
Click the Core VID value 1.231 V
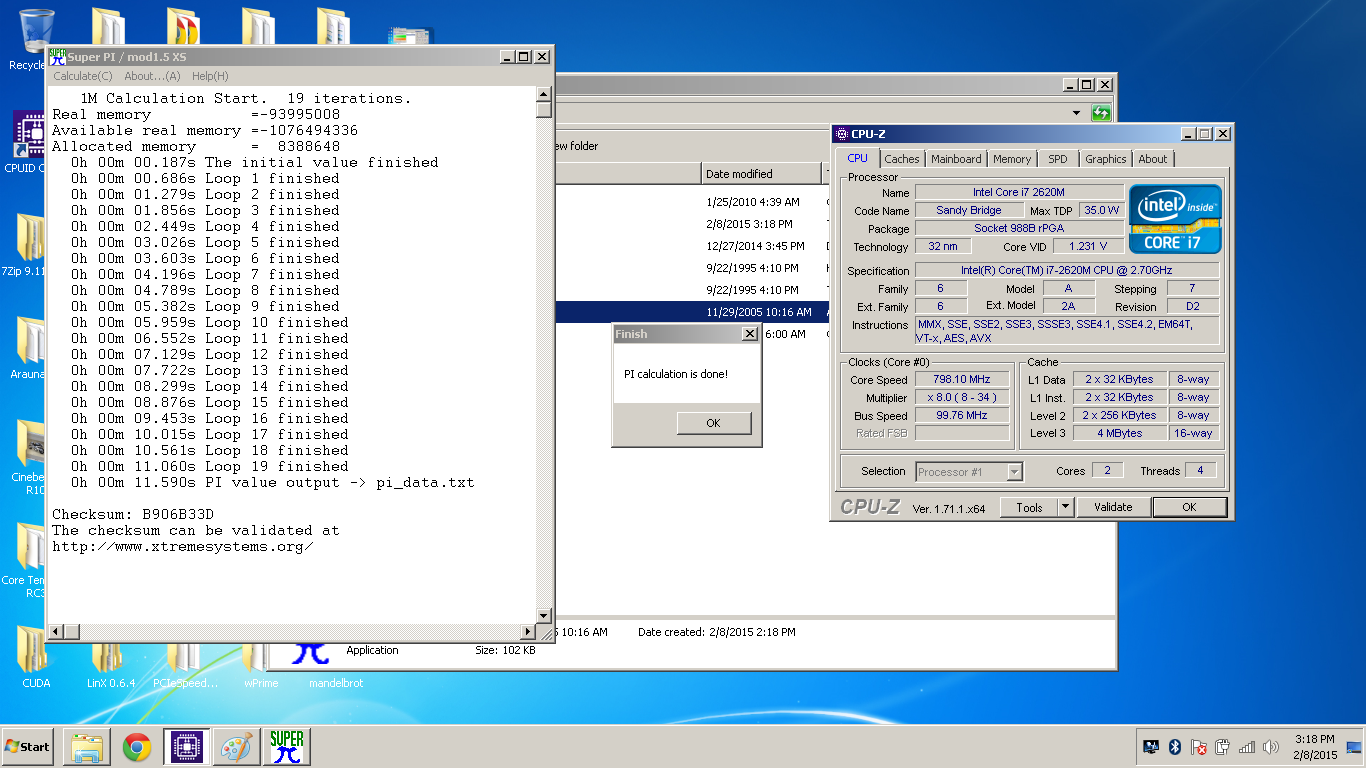pyautogui.click(x=1088, y=246)
